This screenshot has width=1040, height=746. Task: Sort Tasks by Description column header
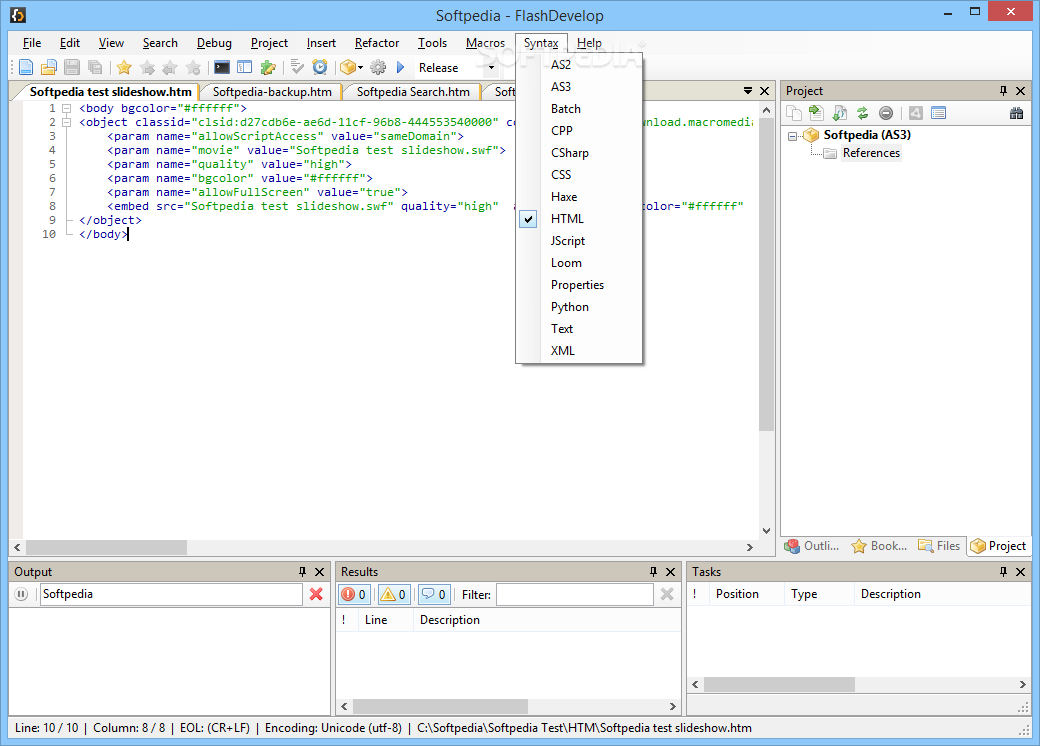(x=890, y=594)
